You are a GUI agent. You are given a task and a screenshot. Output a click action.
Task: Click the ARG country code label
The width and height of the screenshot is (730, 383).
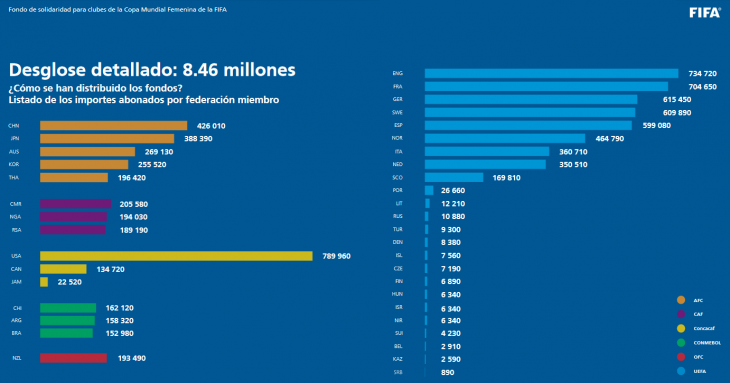tap(16, 320)
